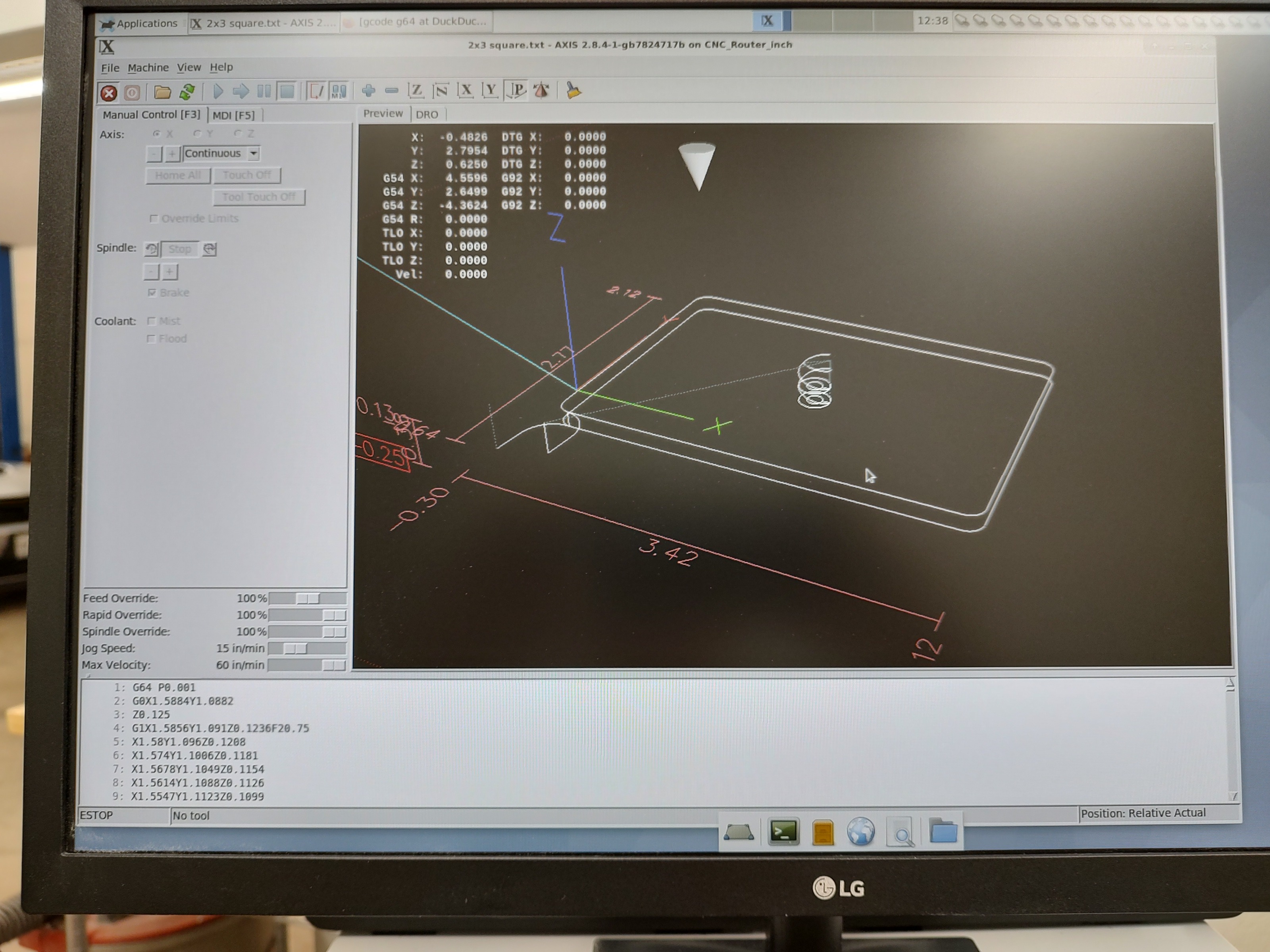Open a G-code file with folder icon
Viewport: 1270px width, 952px height.
162,92
